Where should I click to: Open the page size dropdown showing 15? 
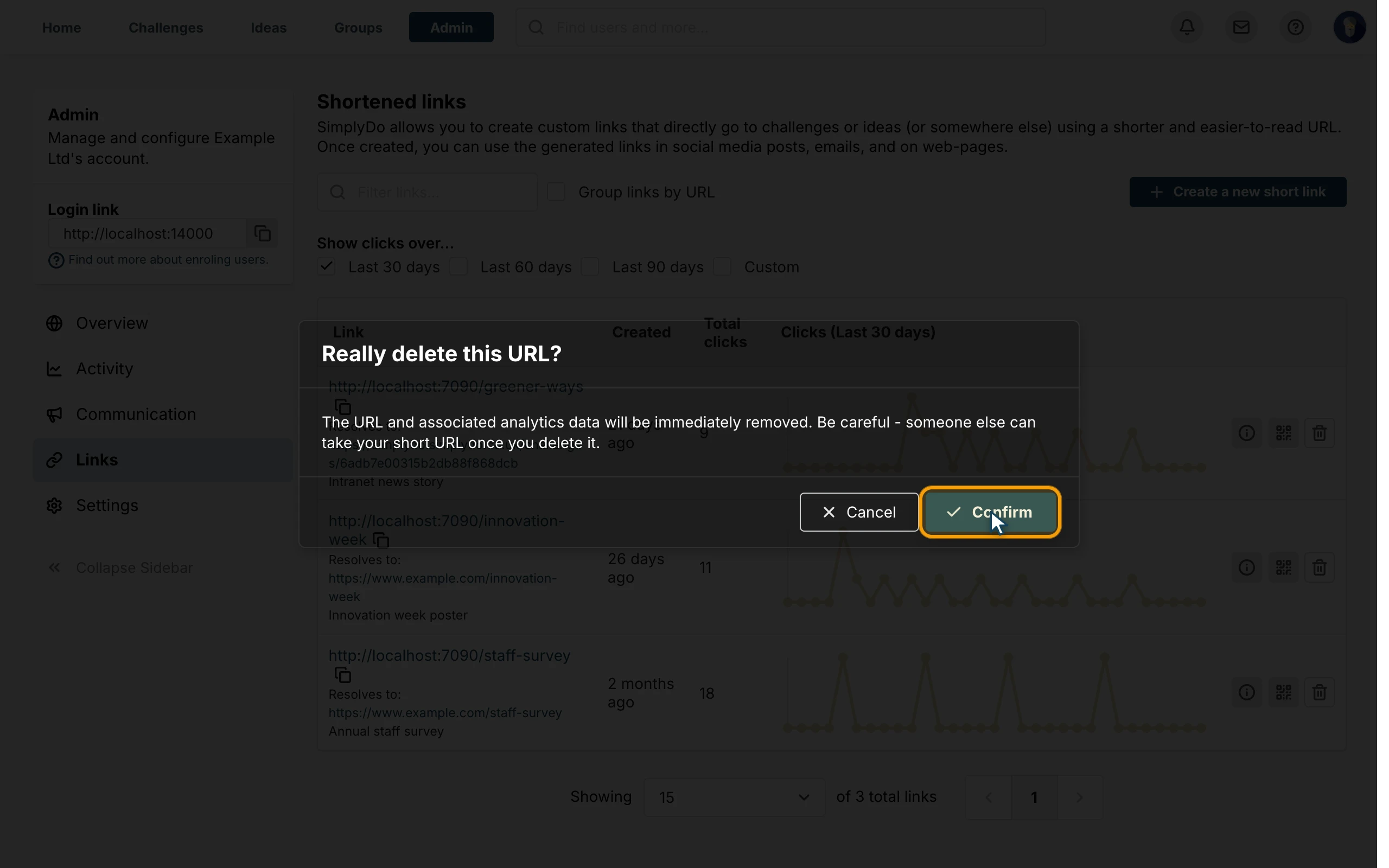coord(734,797)
